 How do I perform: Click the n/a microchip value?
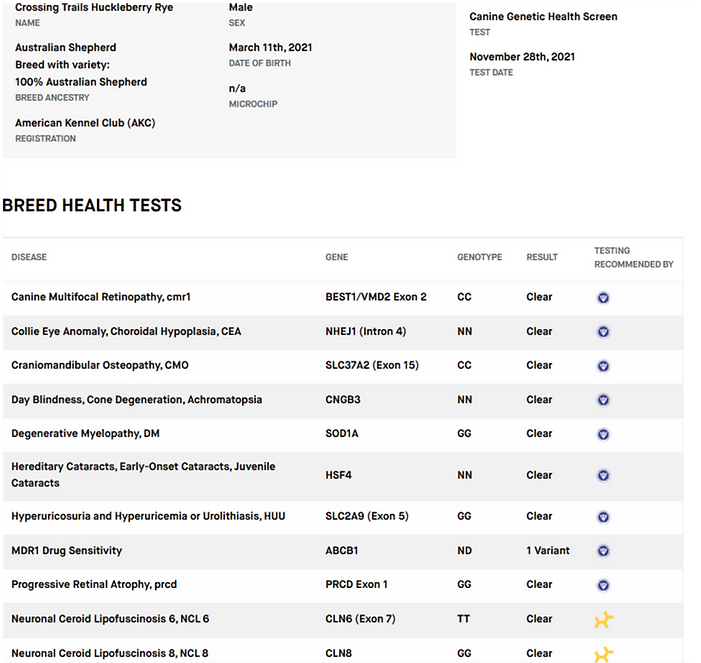[x=237, y=89]
